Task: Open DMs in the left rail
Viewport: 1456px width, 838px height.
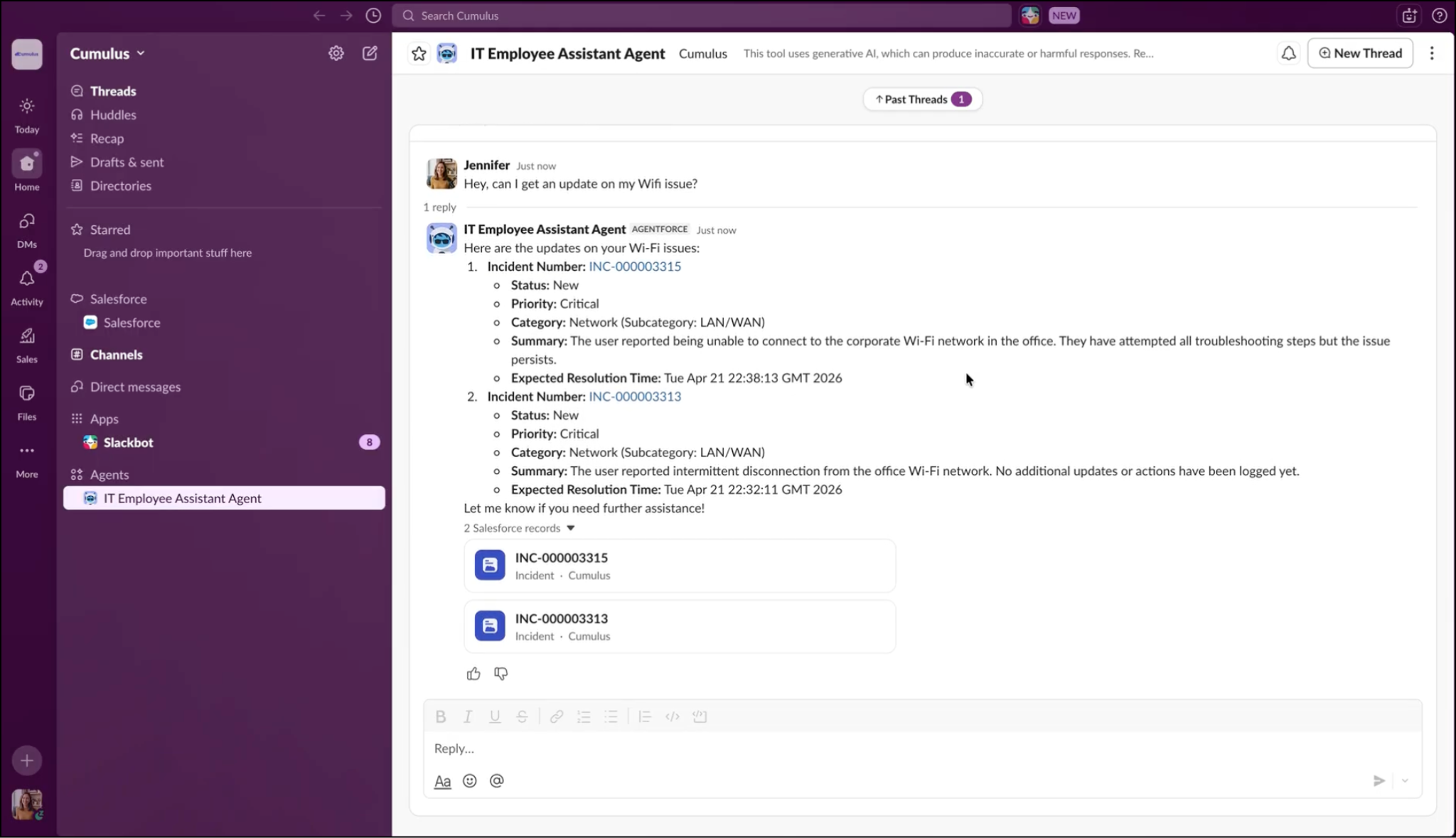Action: [x=27, y=230]
